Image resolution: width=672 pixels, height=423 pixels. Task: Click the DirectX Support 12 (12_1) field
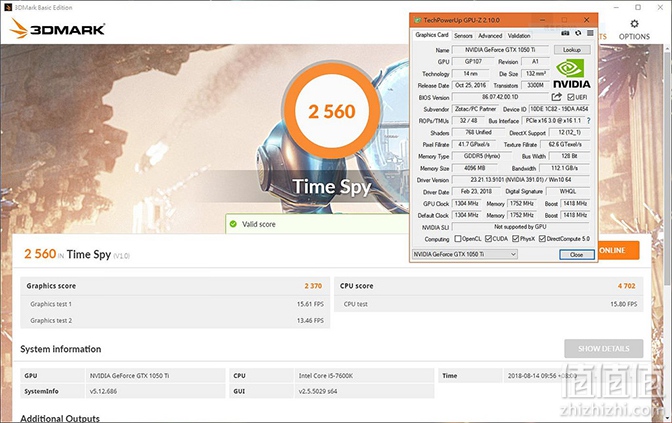(x=570, y=132)
